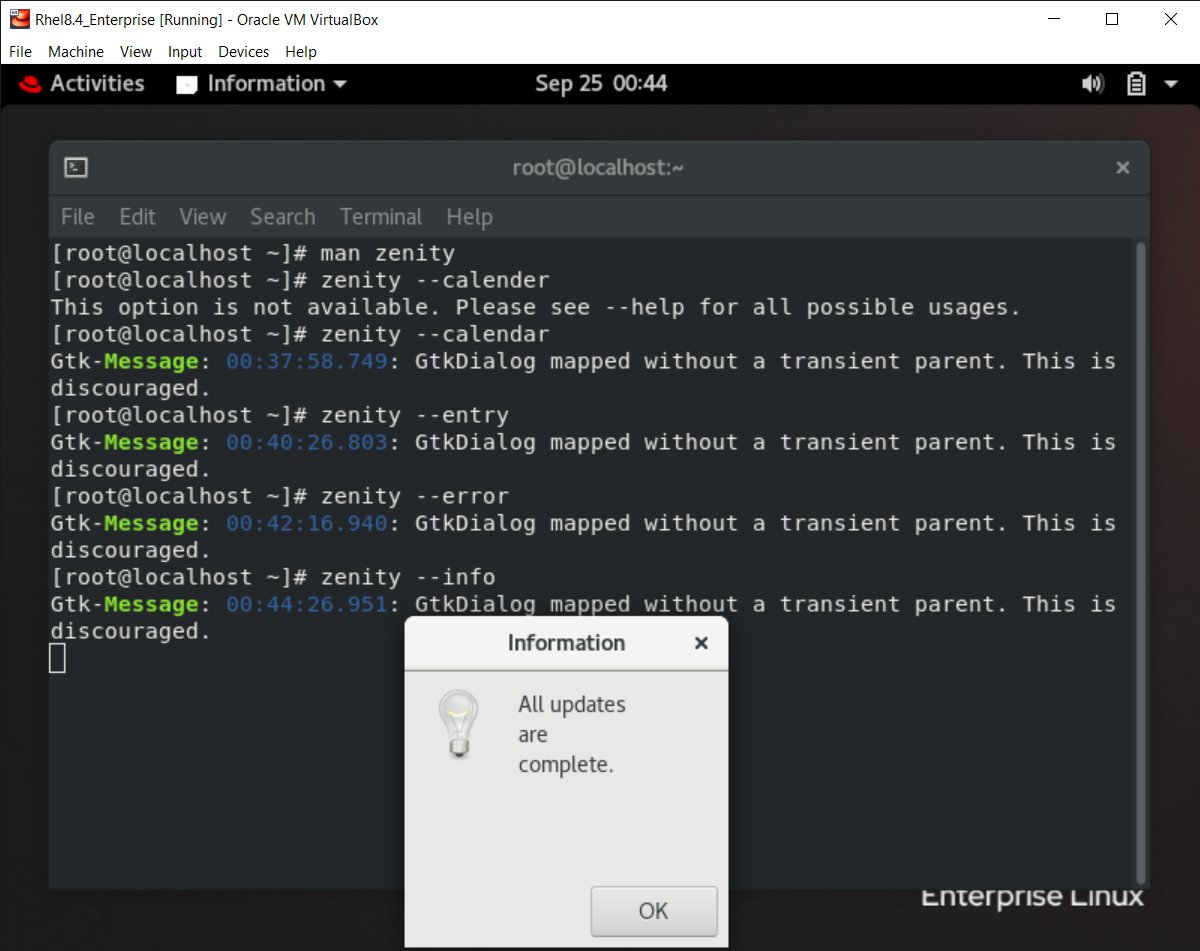Click the Information app icon in top bar
The width and height of the screenshot is (1200, 951).
(186, 84)
